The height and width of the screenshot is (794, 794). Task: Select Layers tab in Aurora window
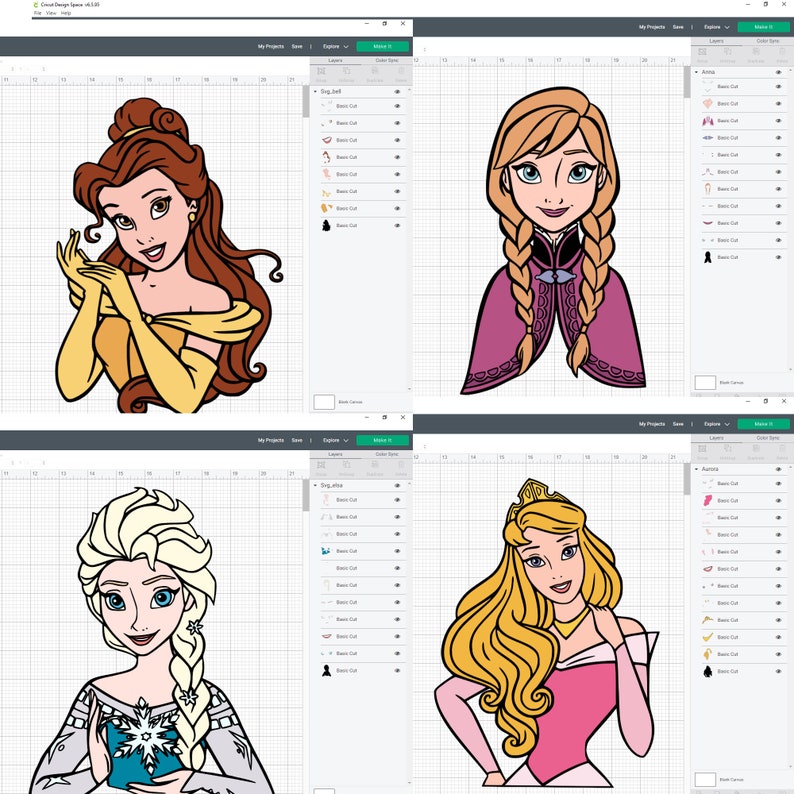[717, 438]
